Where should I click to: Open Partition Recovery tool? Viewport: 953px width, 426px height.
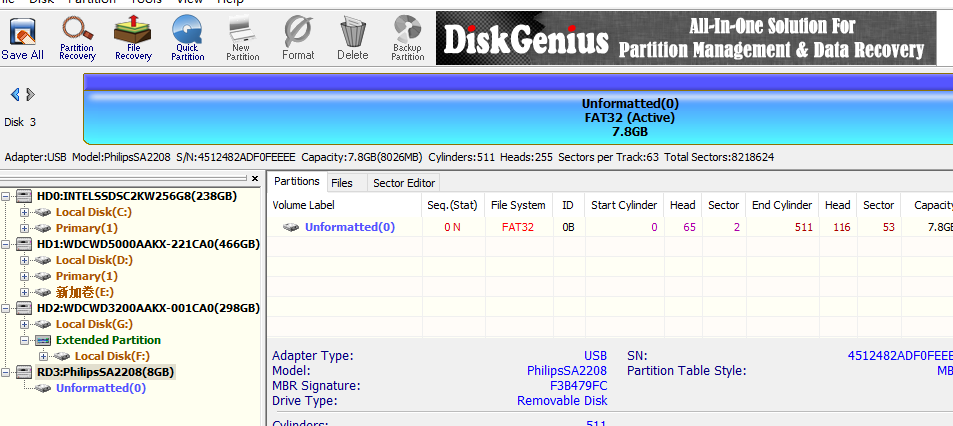point(77,38)
